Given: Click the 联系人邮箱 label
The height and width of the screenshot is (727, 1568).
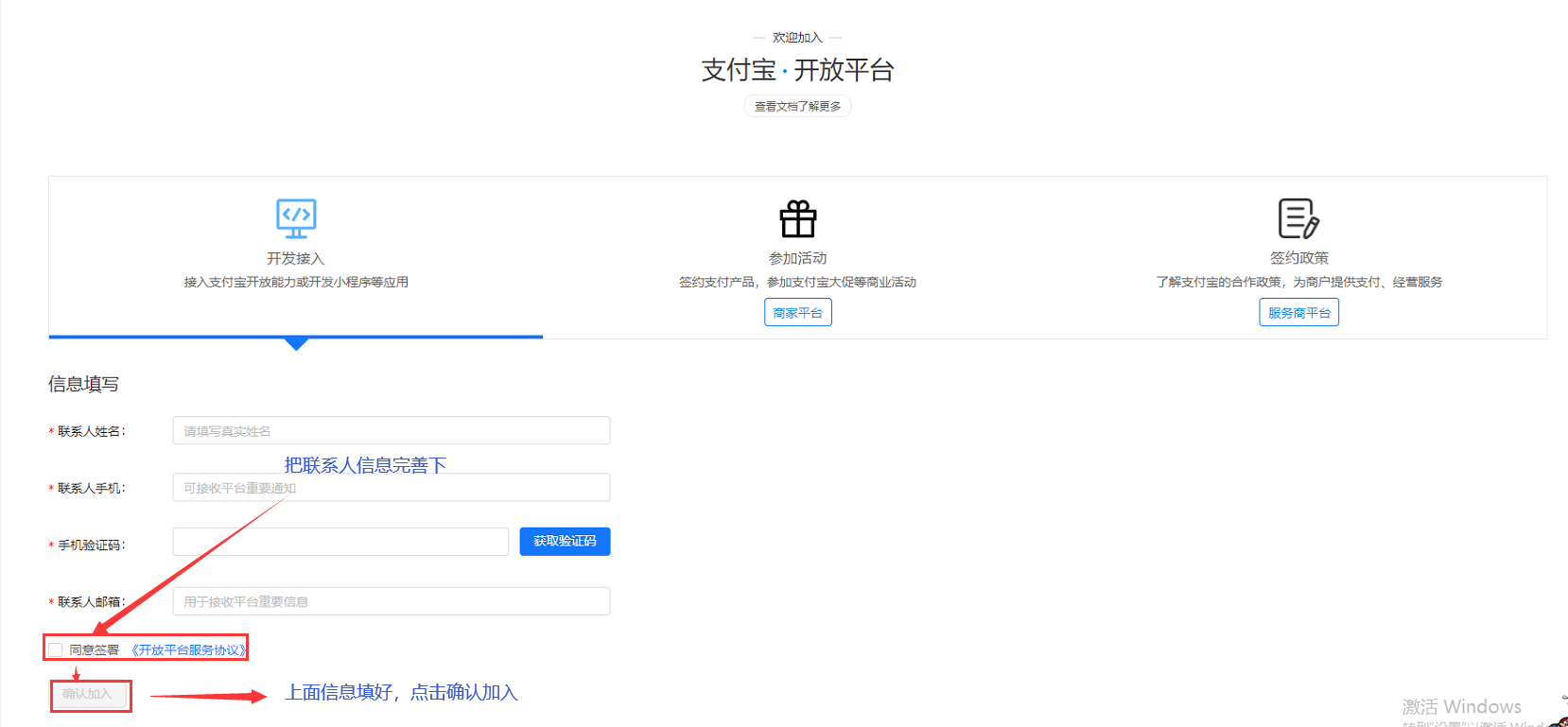Looking at the screenshot, I should click(91, 601).
